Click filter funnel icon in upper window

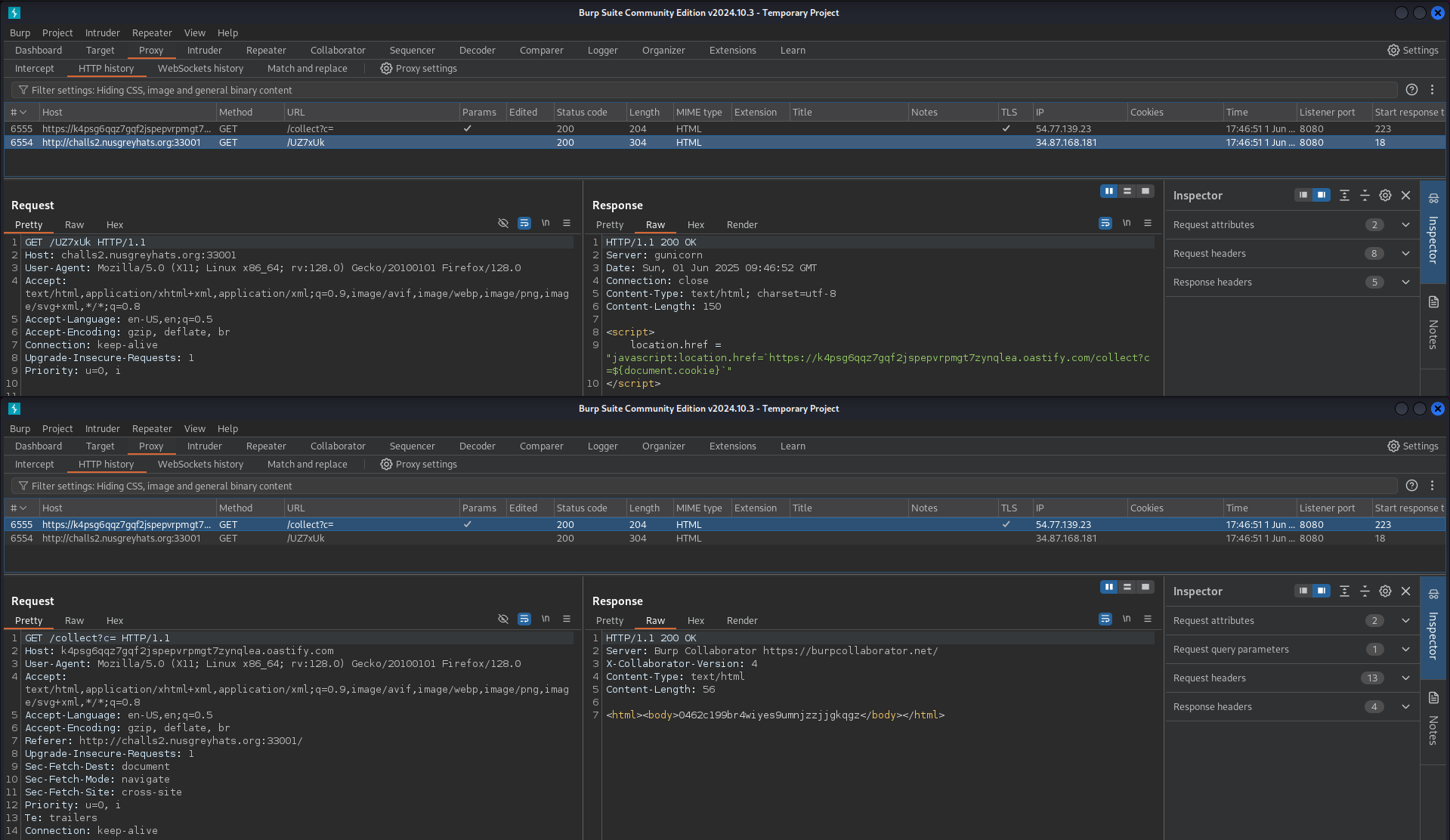coord(23,90)
